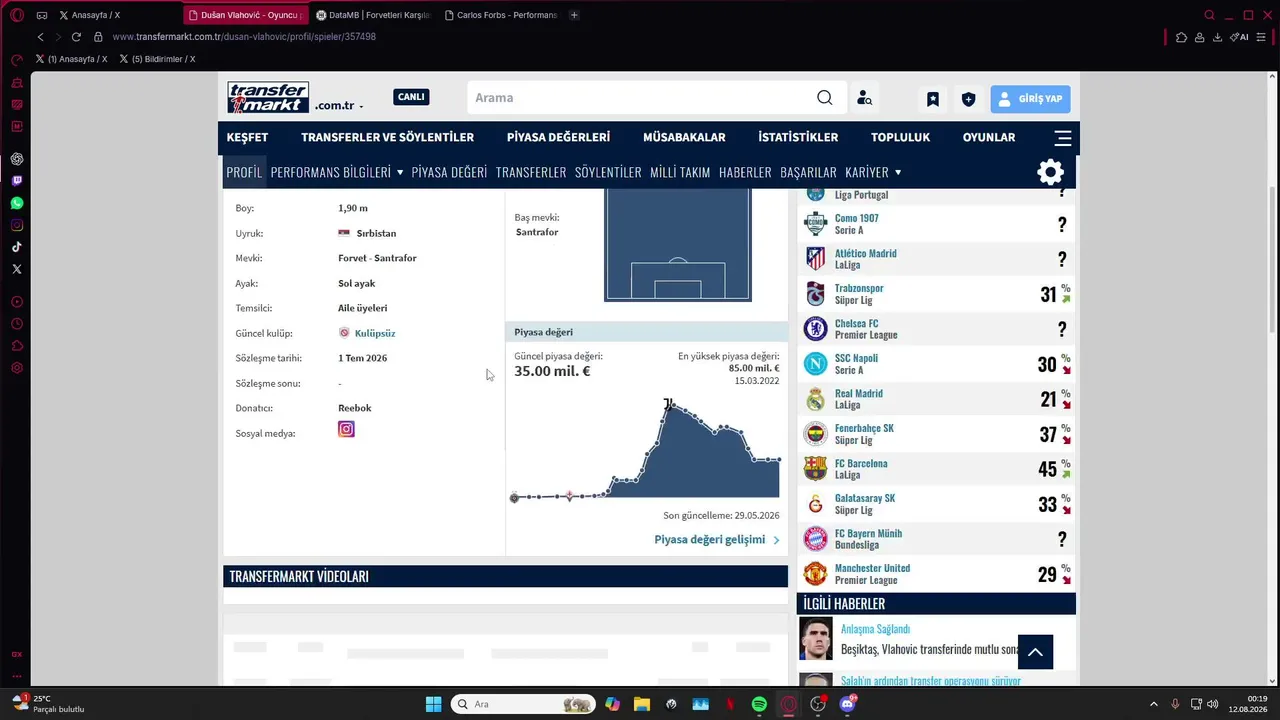The image size is (1280, 720).
Task: Switch to the Anasayfa / X browser tab
Action: click(91, 15)
